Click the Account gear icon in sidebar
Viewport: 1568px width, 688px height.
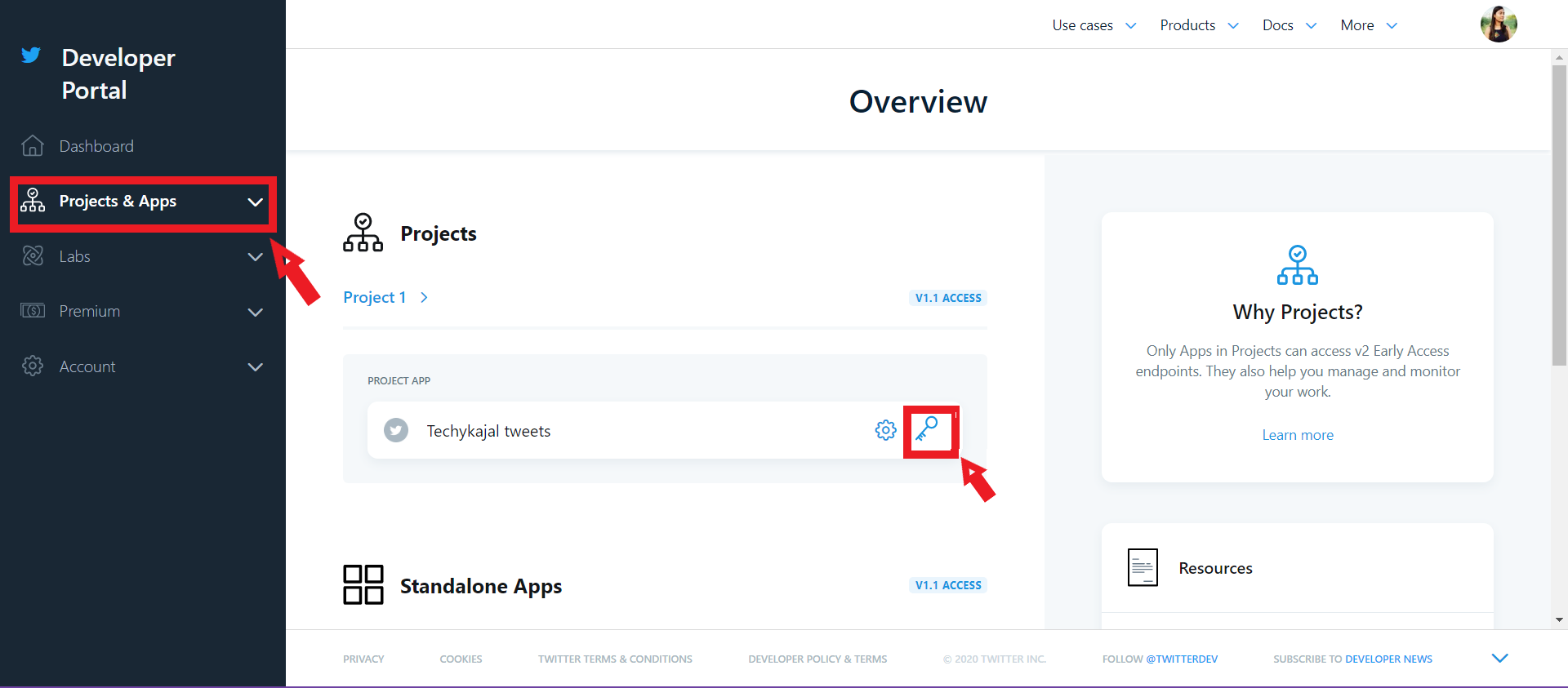[x=33, y=366]
